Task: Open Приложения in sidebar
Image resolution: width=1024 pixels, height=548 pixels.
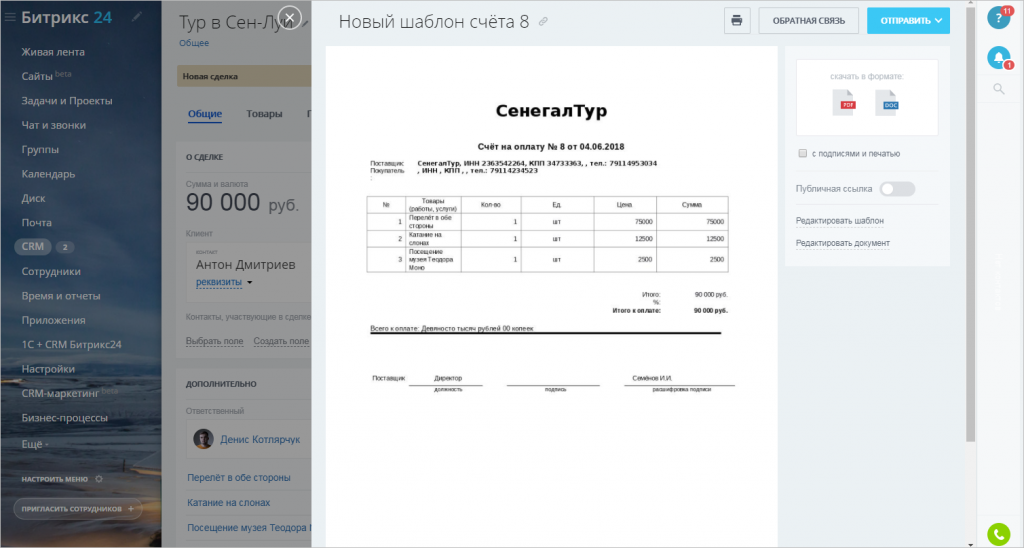Action: coord(54,320)
